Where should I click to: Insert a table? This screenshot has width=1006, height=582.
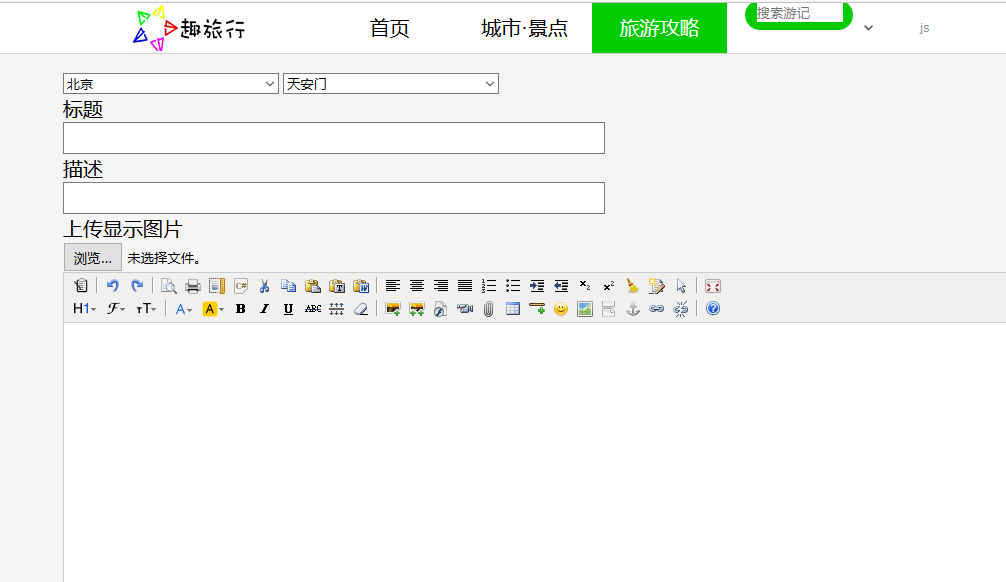[513, 309]
